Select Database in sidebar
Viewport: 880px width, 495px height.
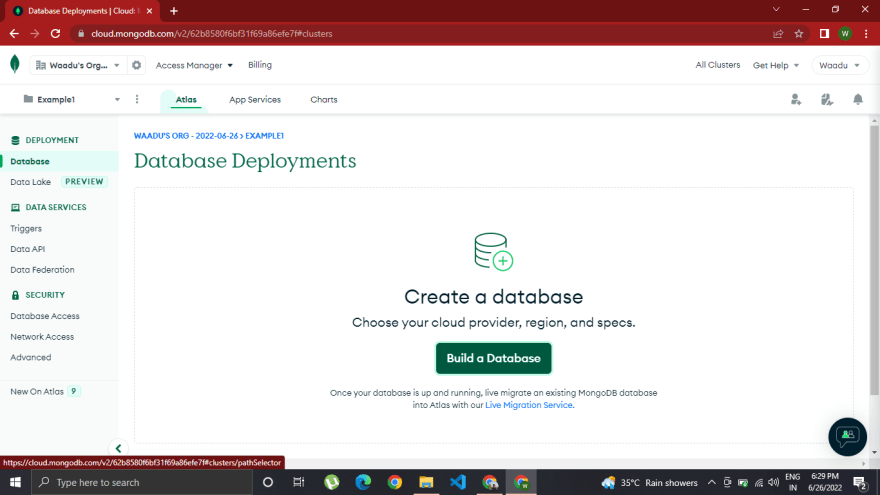point(59,161)
